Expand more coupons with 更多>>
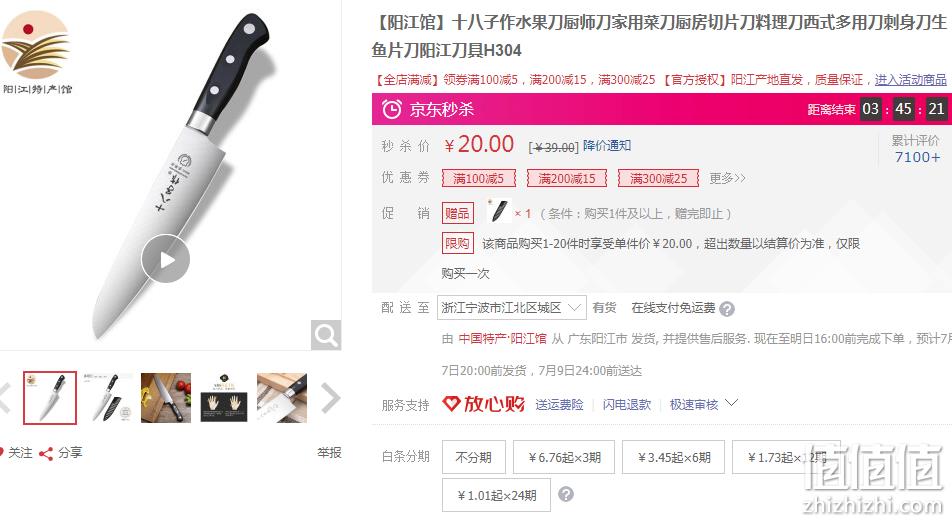This screenshot has width=952, height=523. click(727, 179)
